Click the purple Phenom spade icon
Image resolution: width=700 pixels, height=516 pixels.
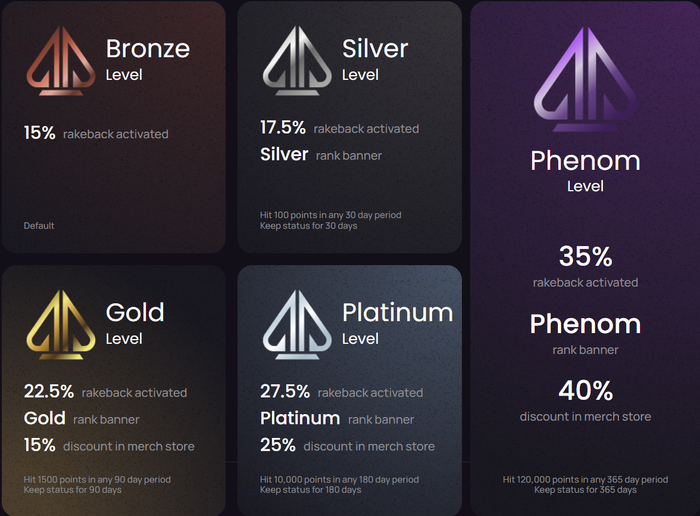pos(585,79)
